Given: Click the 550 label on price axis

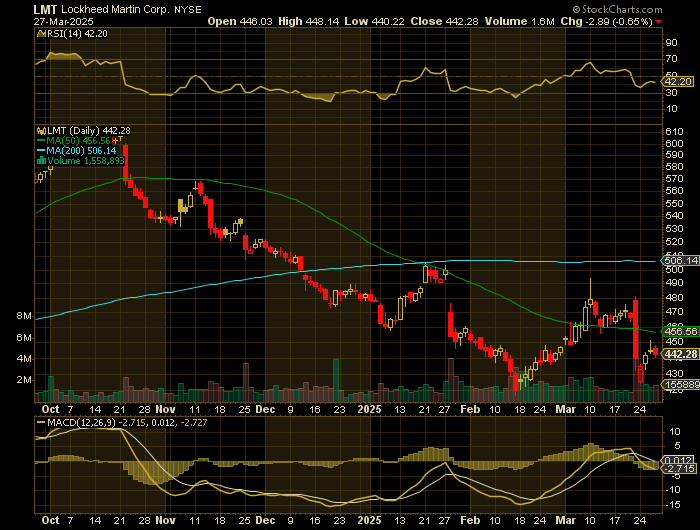Looking at the screenshot, I should [x=675, y=203].
